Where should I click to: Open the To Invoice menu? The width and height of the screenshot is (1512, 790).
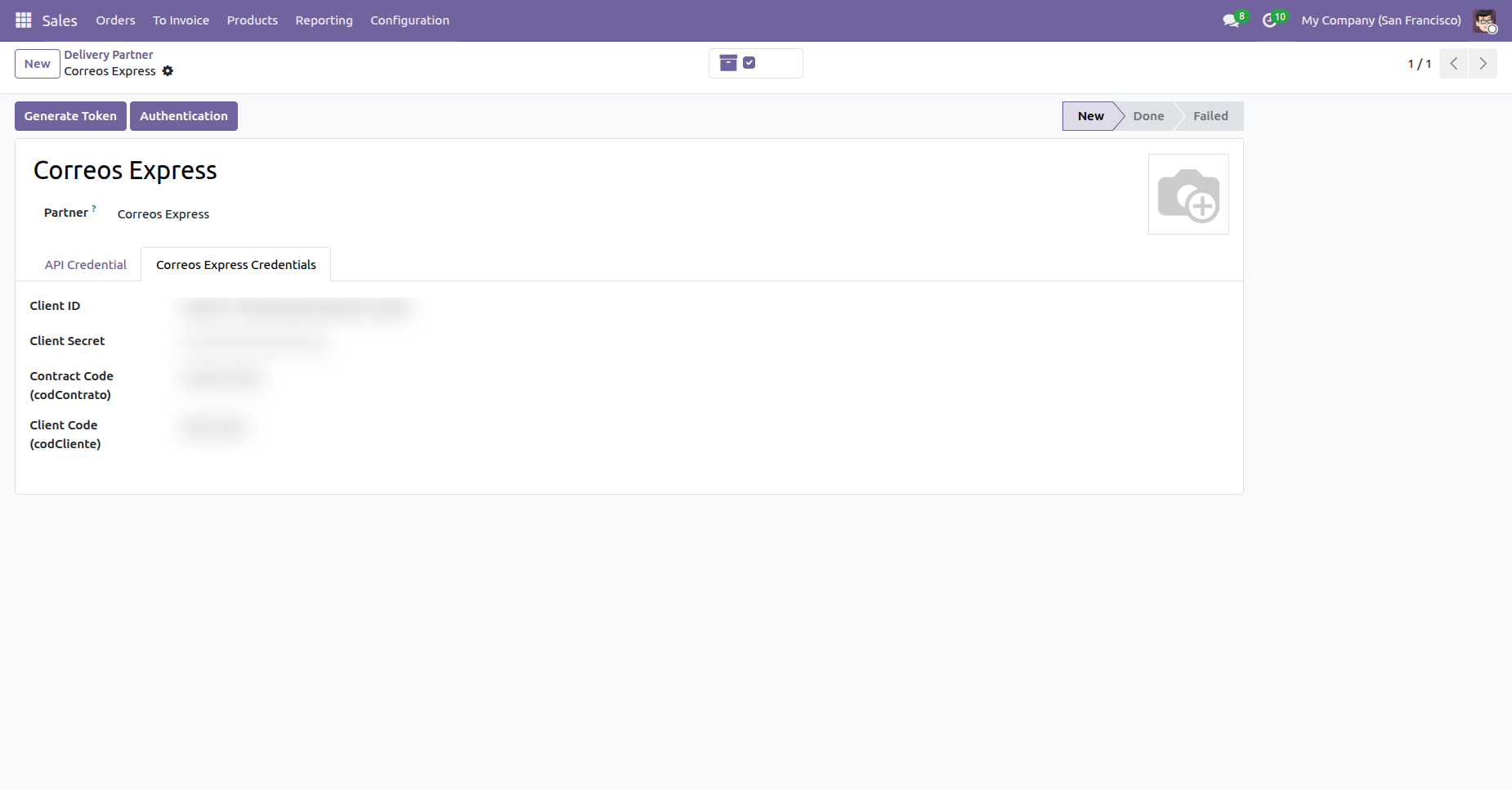pos(181,20)
